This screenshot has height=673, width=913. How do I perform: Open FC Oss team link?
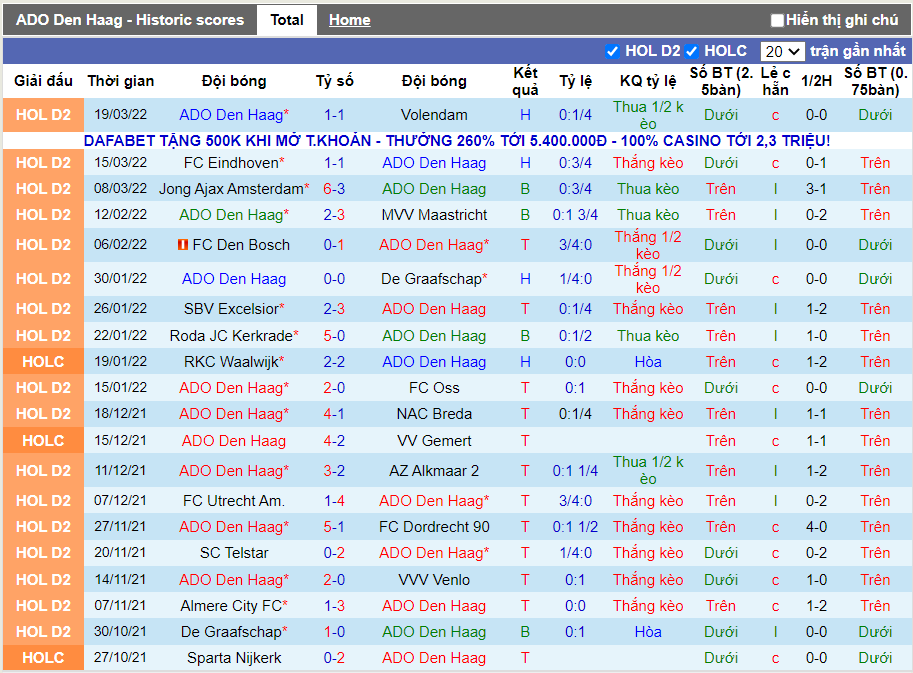coord(434,388)
